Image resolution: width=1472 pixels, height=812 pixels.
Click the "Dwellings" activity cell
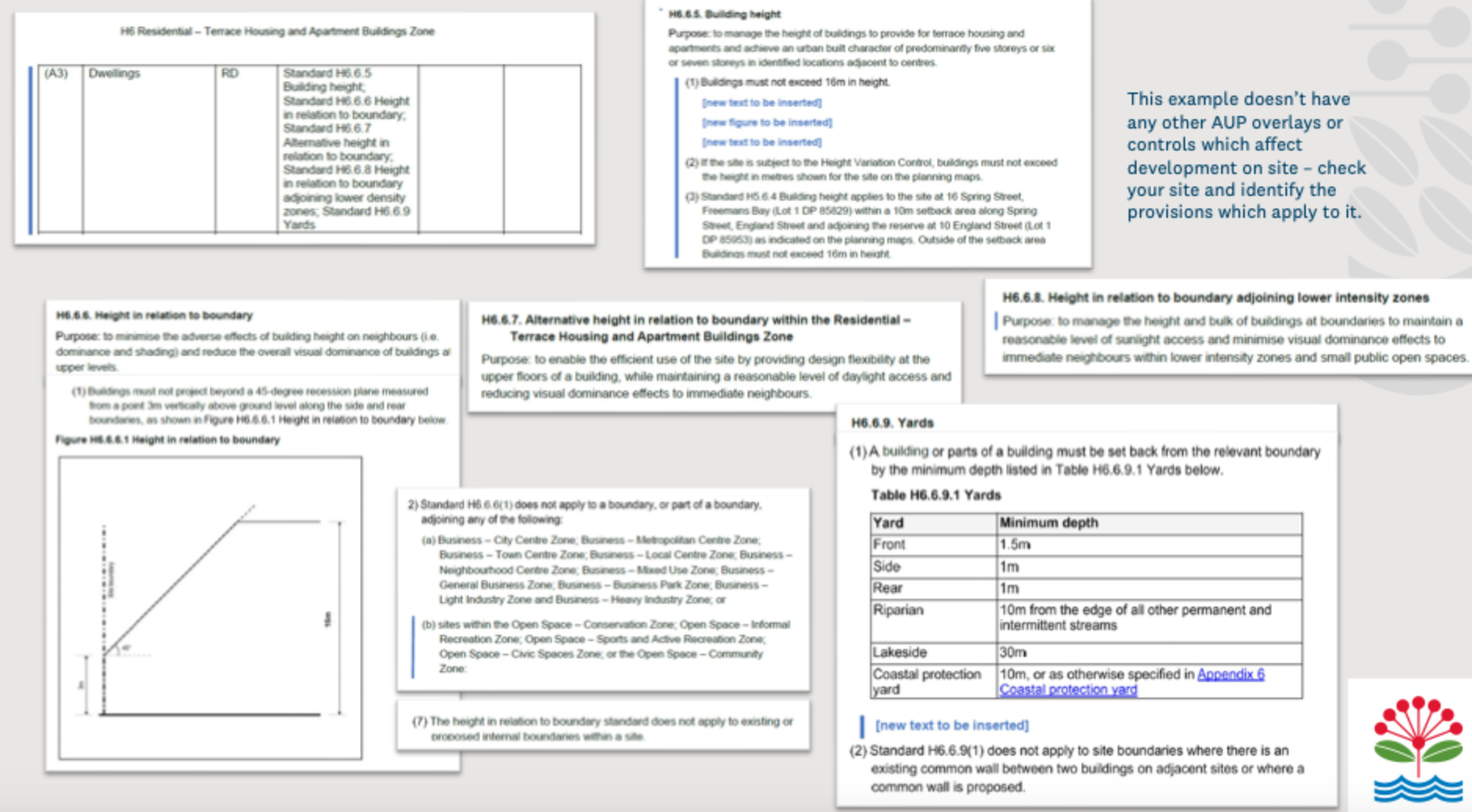click(114, 74)
